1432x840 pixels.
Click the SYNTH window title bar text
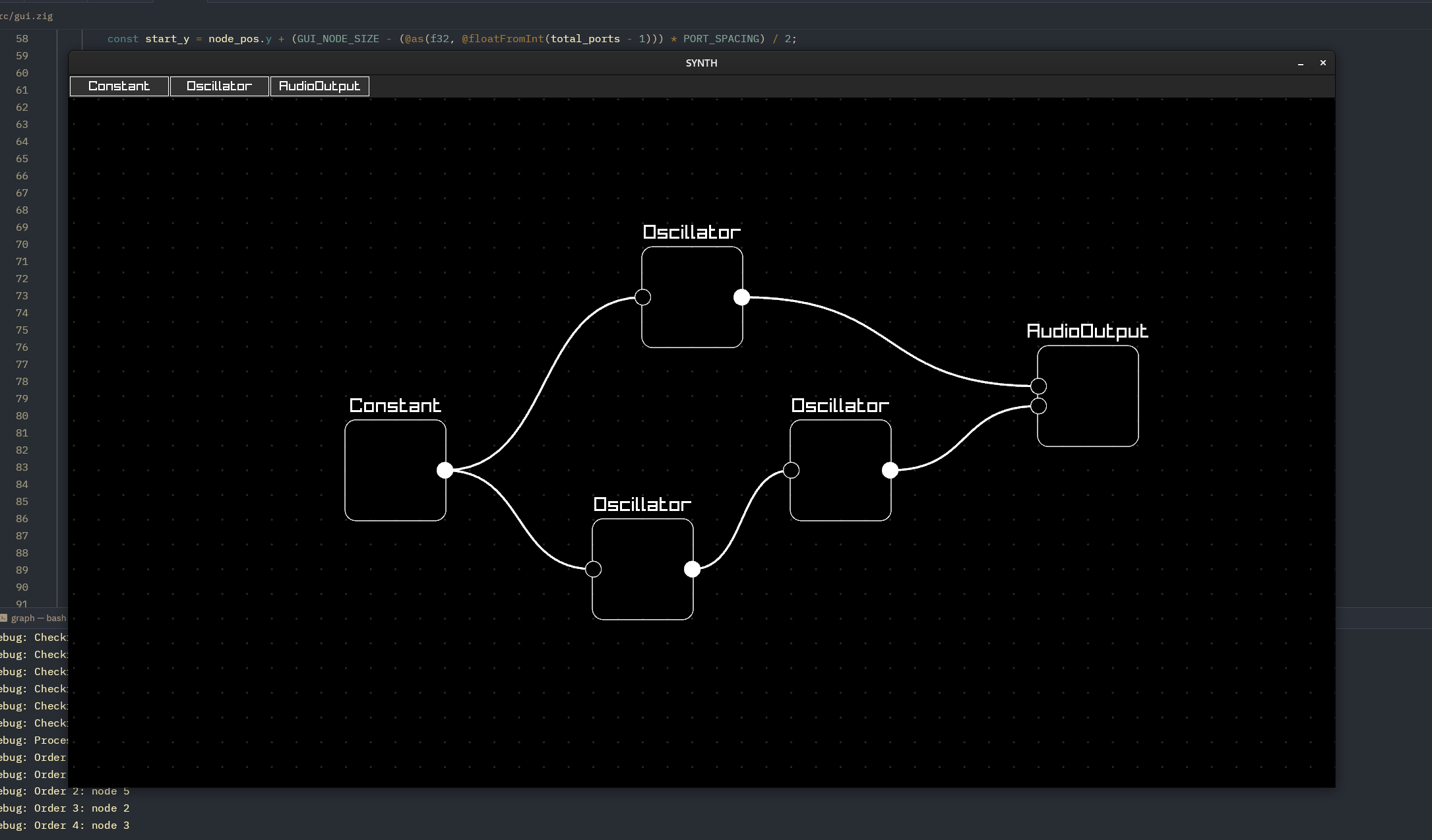tap(702, 63)
